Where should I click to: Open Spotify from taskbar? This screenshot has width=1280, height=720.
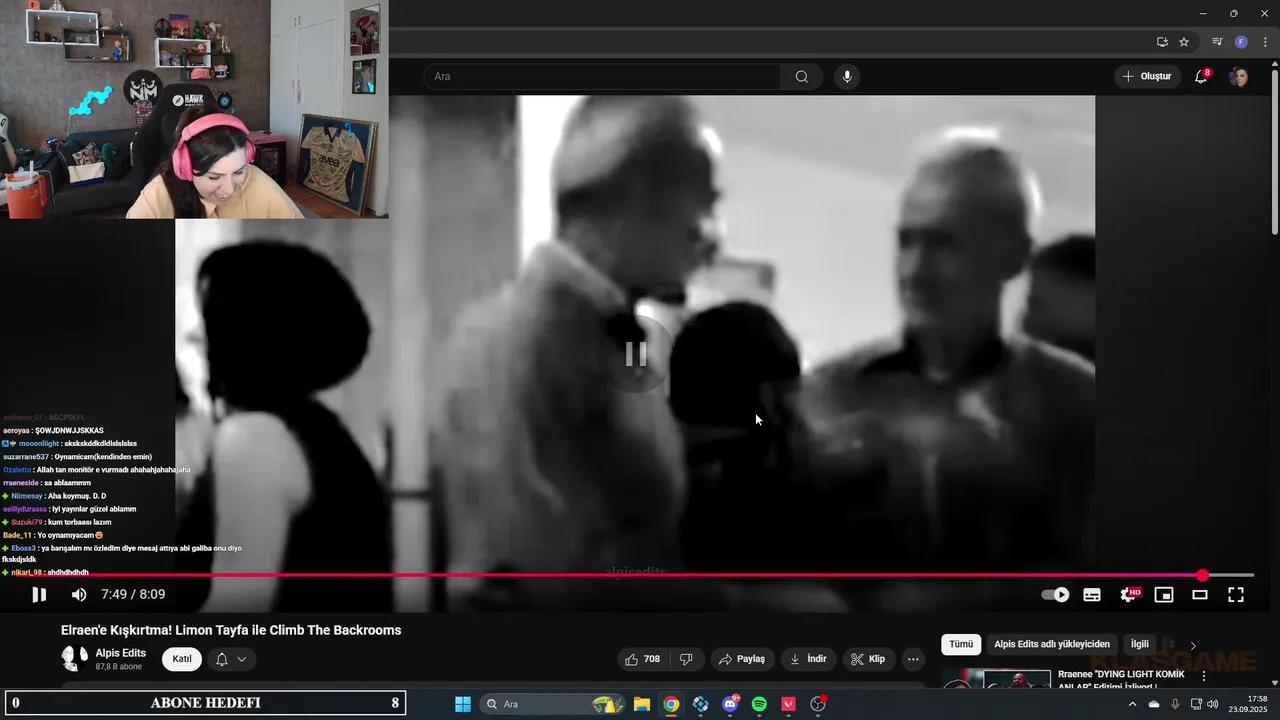[x=759, y=704]
